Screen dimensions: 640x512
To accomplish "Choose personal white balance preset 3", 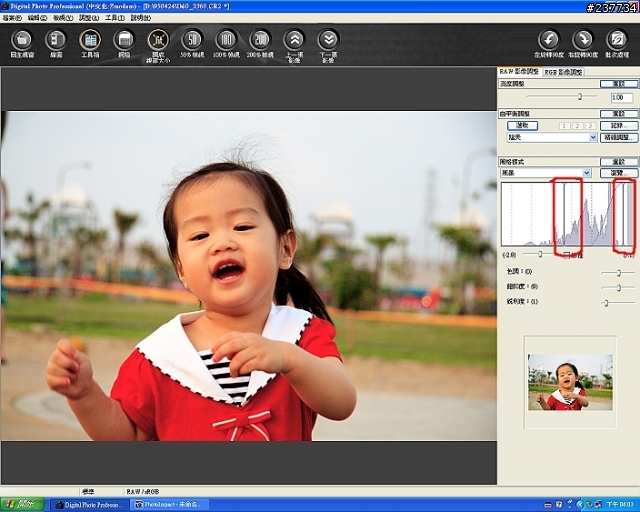I will click(x=590, y=126).
